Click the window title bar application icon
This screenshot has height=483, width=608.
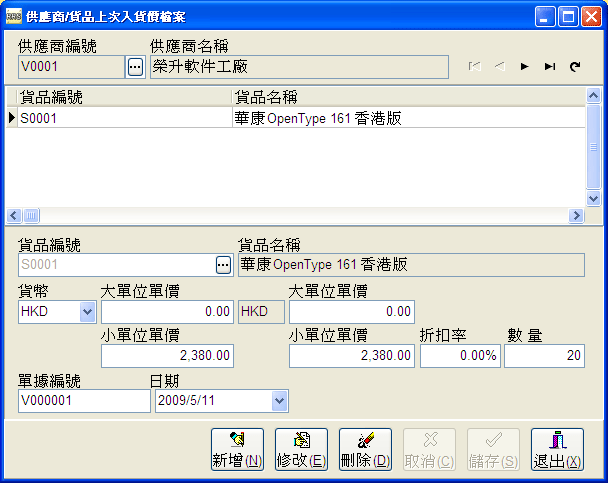pos(14,17)
